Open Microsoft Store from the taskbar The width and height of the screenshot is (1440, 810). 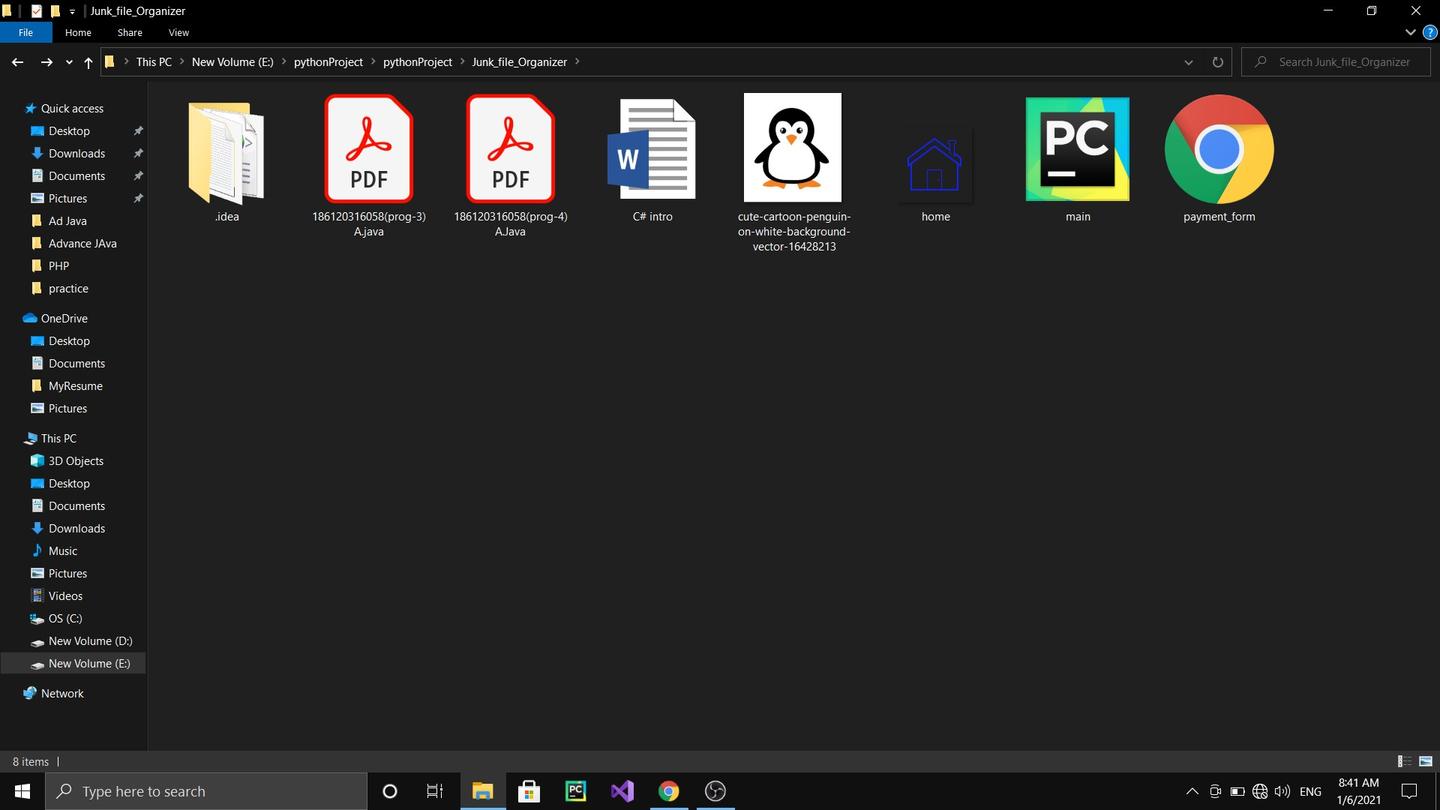[x=529, y=791]
